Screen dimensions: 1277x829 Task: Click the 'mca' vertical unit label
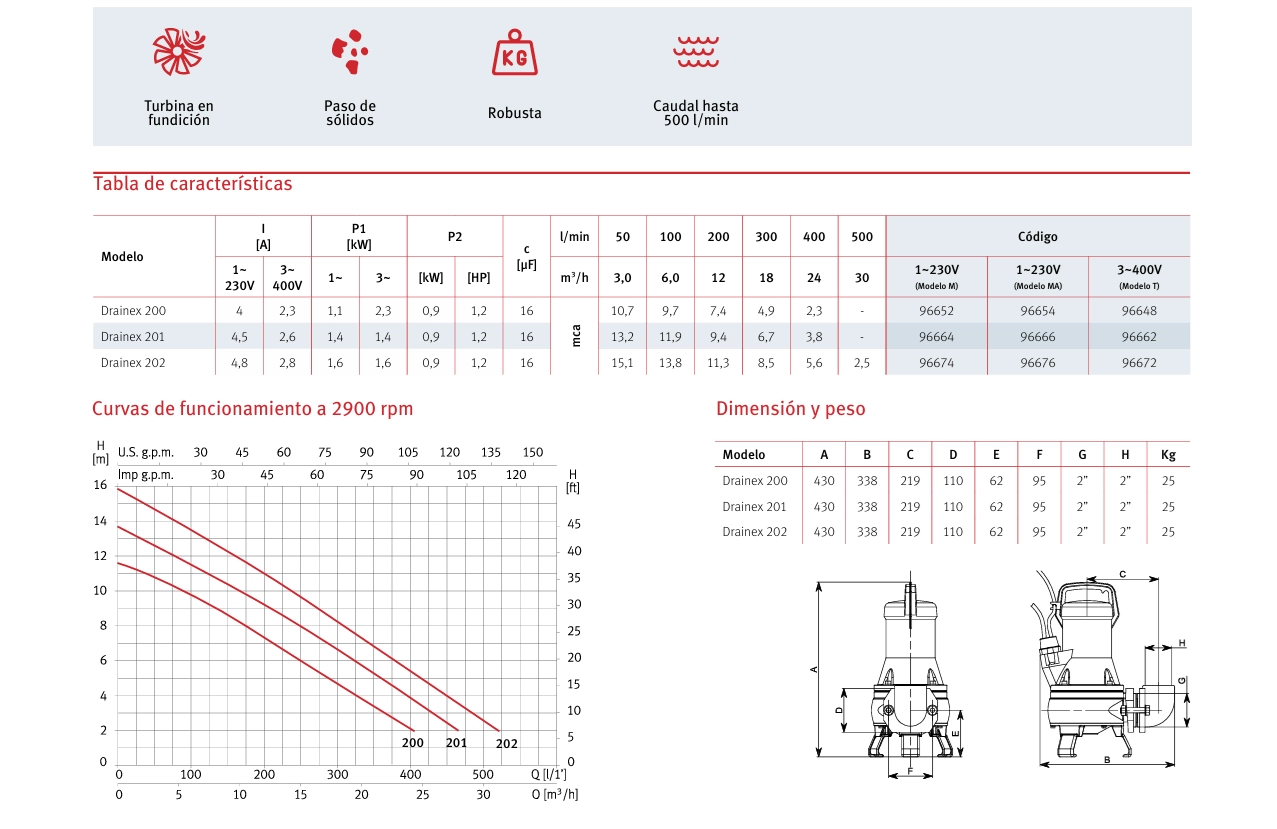click(x=575, y=336)
